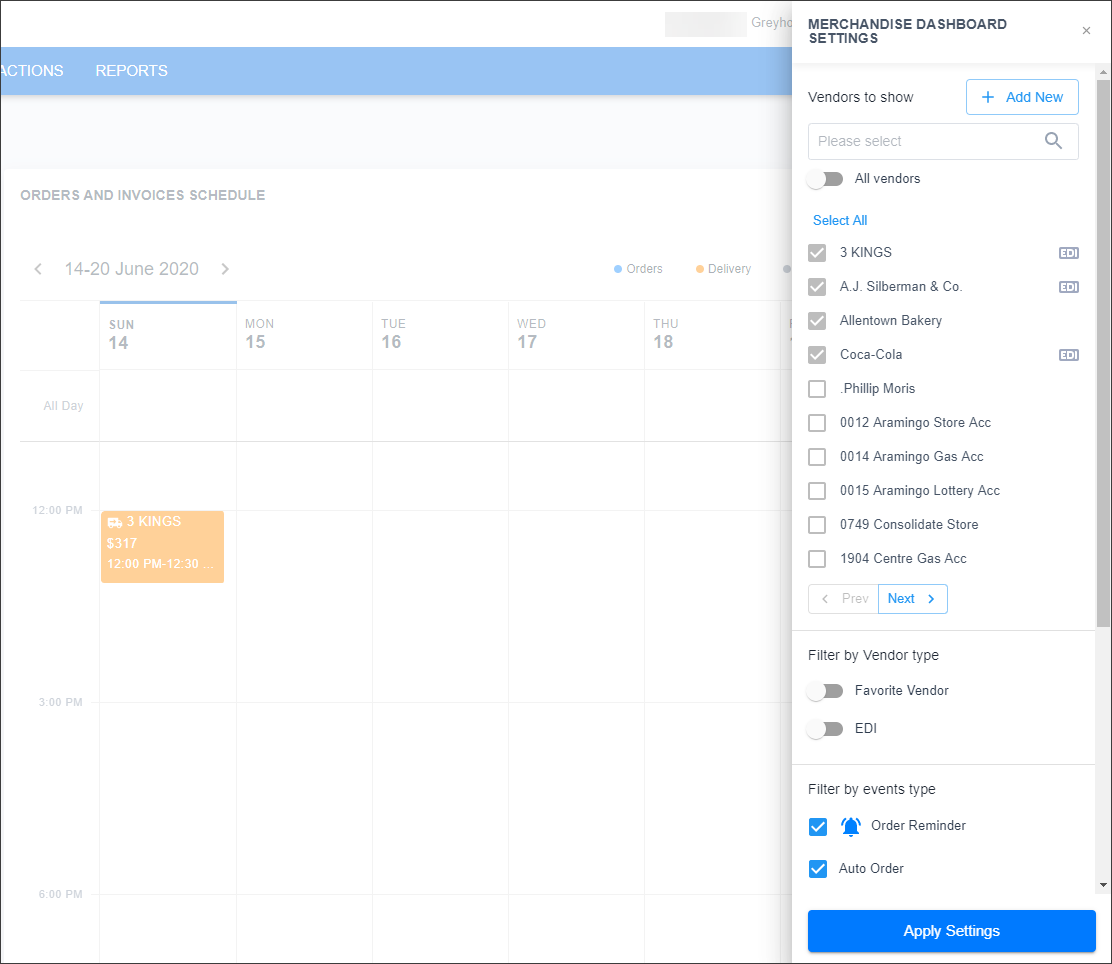
Task: Click the EDI badge next to 3 KINGS
Action: (1069, 253)
